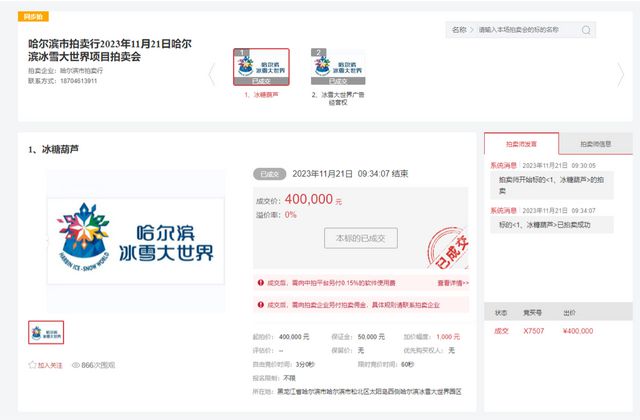The width and height of the screenshot is (640, 420).
Task: Click the main Harbin Ice-Snow World image
Action: [136, 241]
